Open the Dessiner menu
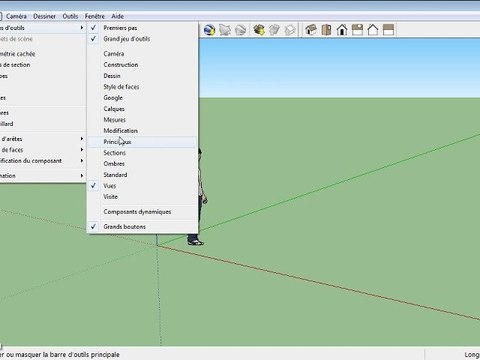This screenshot has width=480, height=360. pos(44,16)
